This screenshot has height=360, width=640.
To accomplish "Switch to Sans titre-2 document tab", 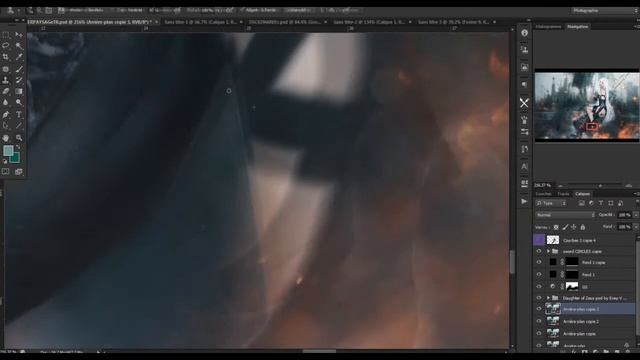I will [369, 22].
